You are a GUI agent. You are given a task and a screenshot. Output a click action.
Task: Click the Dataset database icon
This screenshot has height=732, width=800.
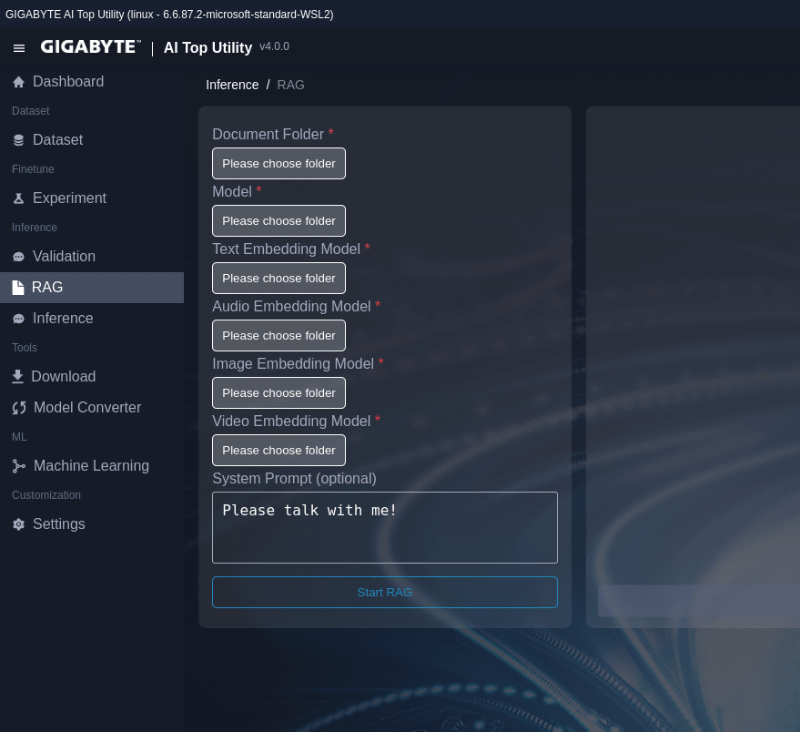click(19, 140)
